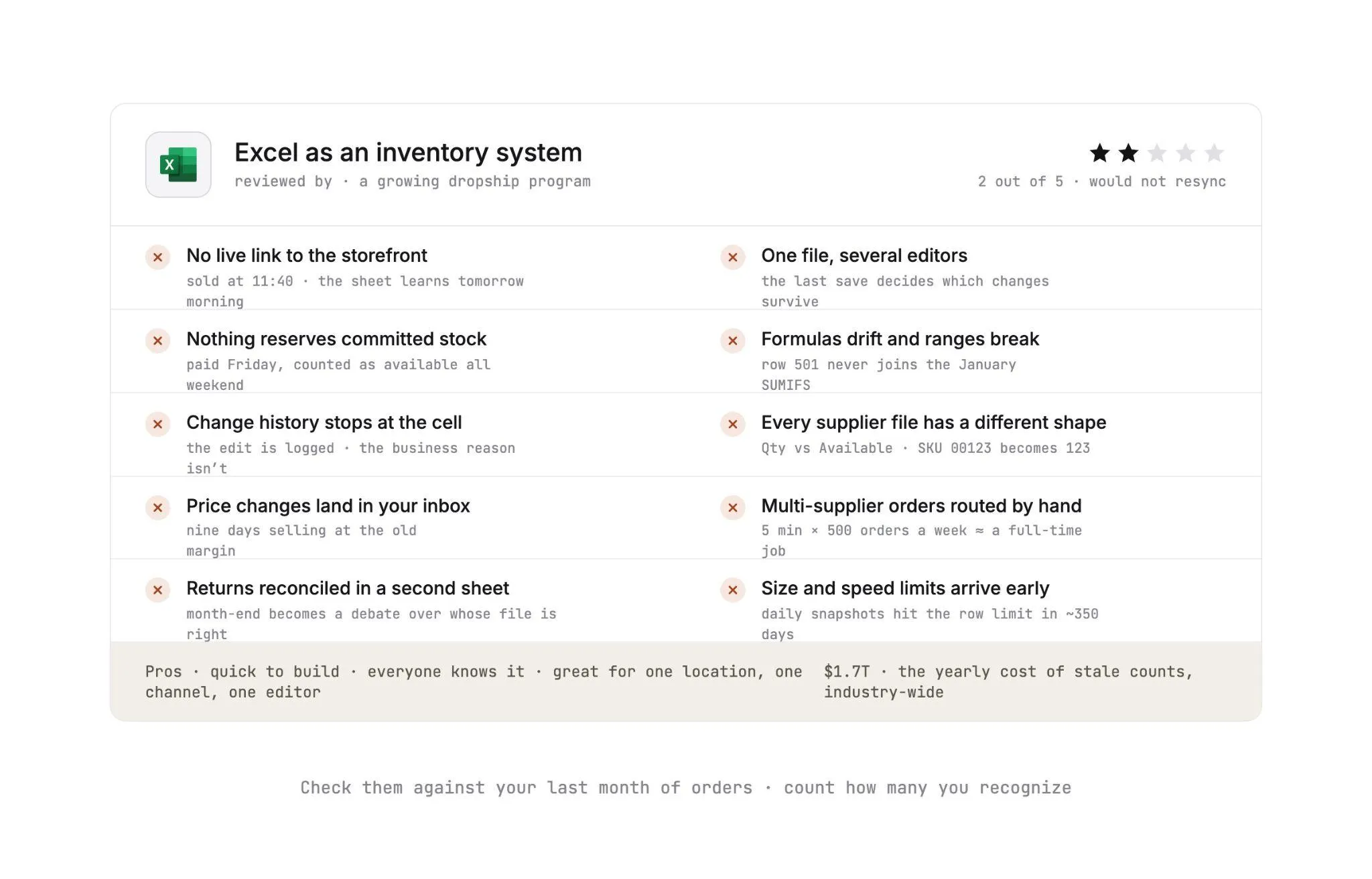Click the X icon beside Price changes land in your inbox
The width and height of the screenshot is (1372, 879).
pyautogui.click(x=158, y=508)
